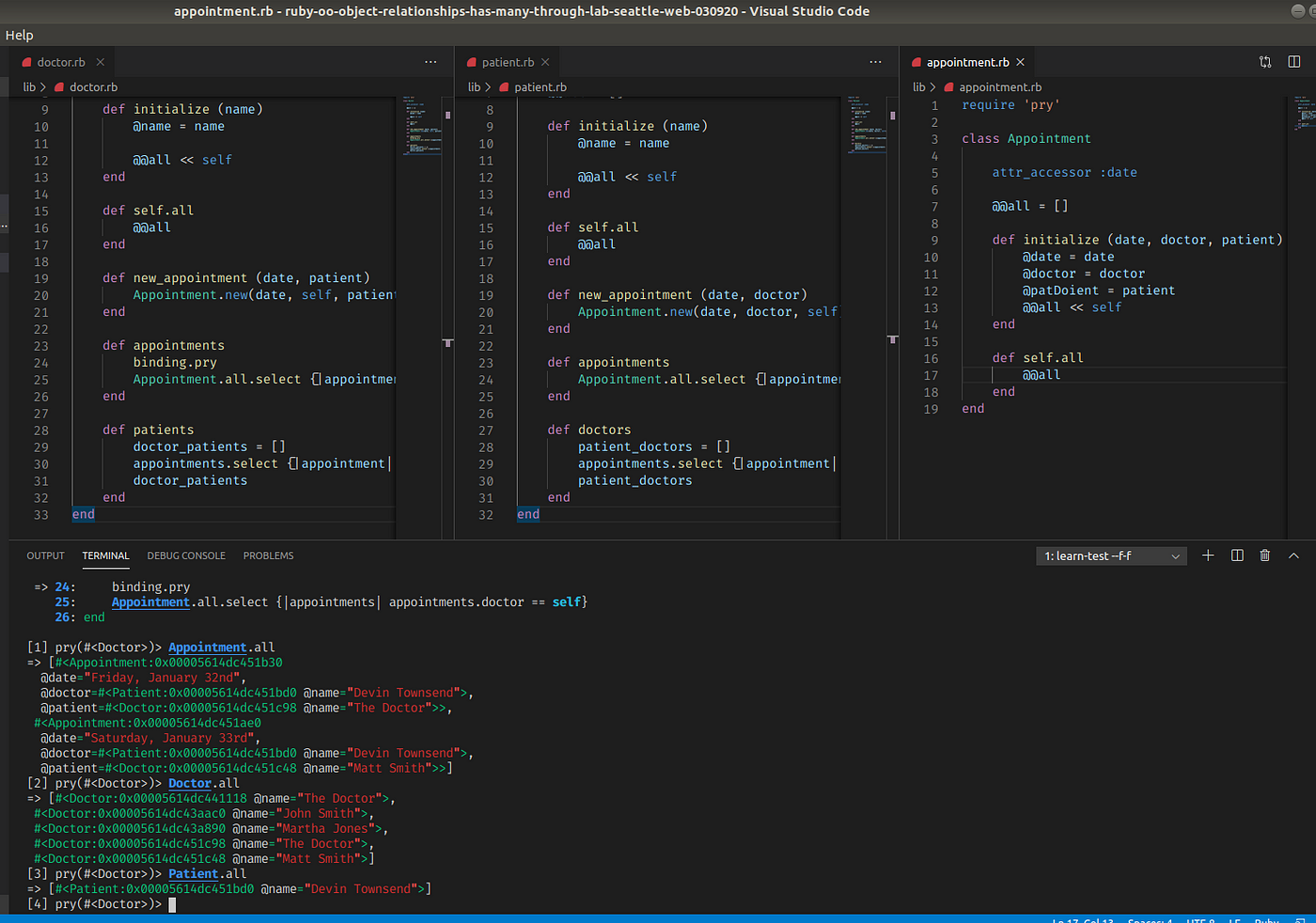Click the Ruby file icon on patient.rb tab
This screenshot has width=1316, height=923.
(472, 62)
